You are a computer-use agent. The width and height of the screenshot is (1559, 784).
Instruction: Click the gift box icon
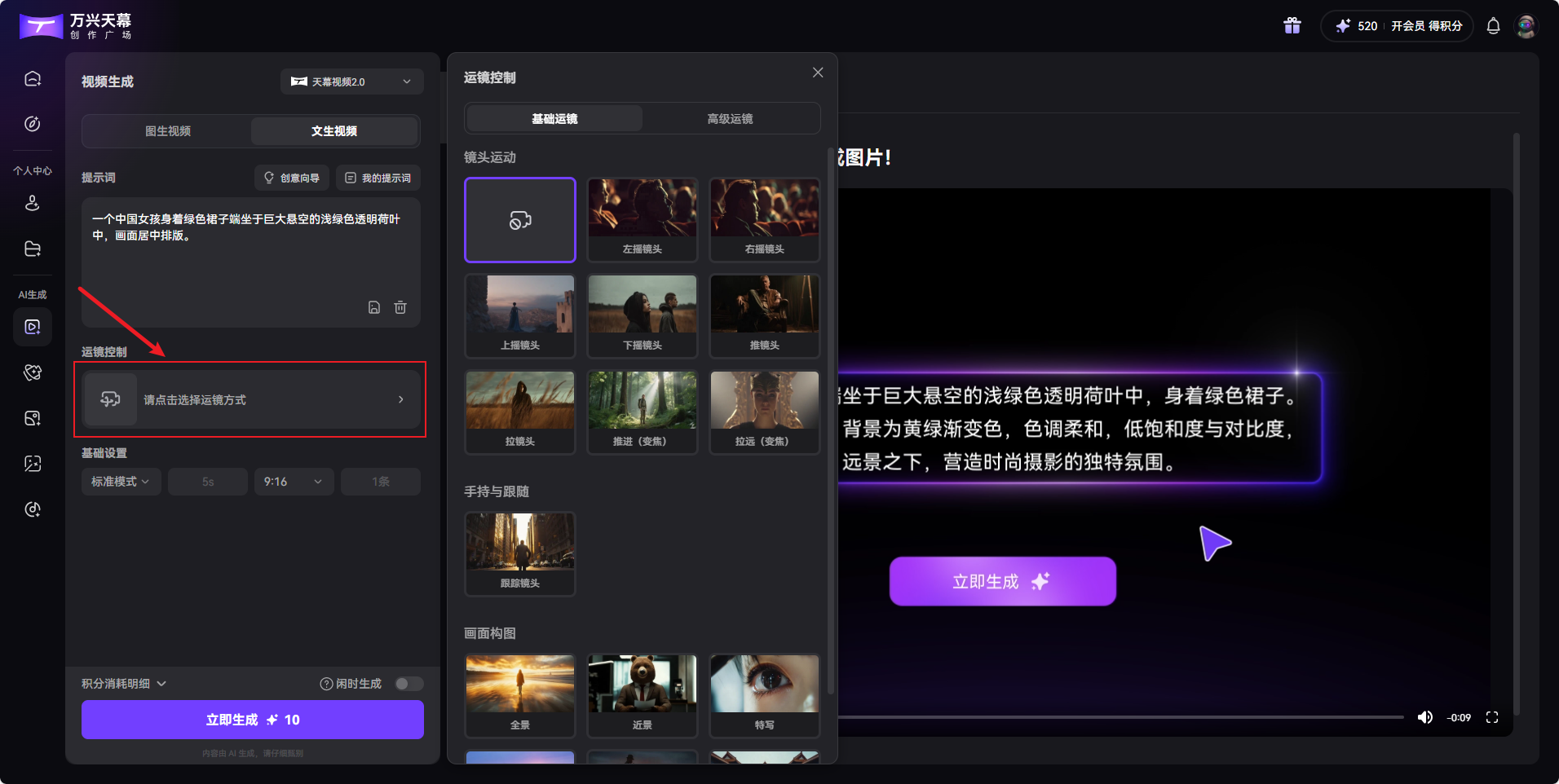[x=1292, y=26]
